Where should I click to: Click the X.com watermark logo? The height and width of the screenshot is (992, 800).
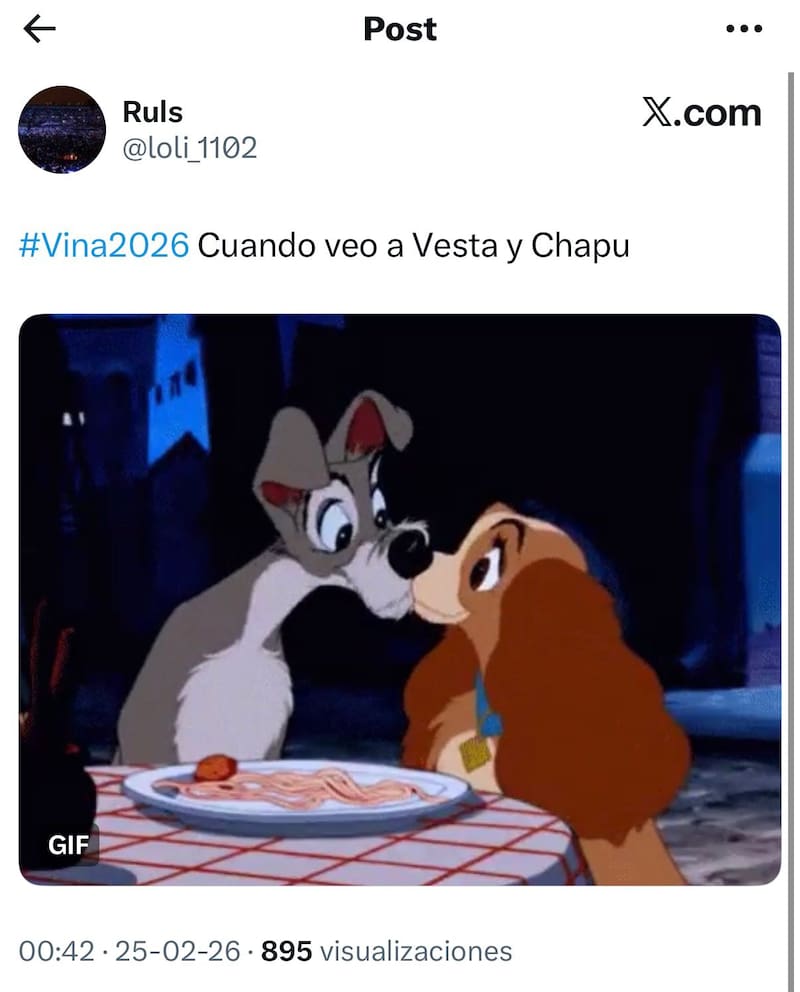[x=701, y=113]
